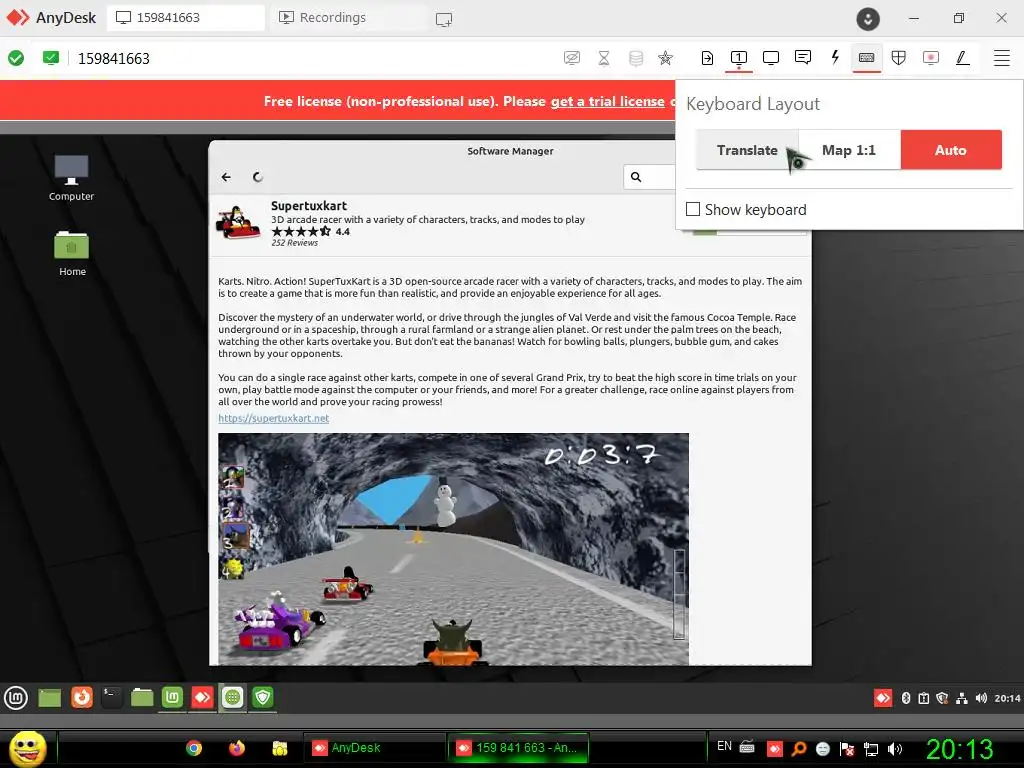1024x768 pixels.
Task: Click the local clock showing 20:13
Action: pyautogui.click(x=959, y=748)
